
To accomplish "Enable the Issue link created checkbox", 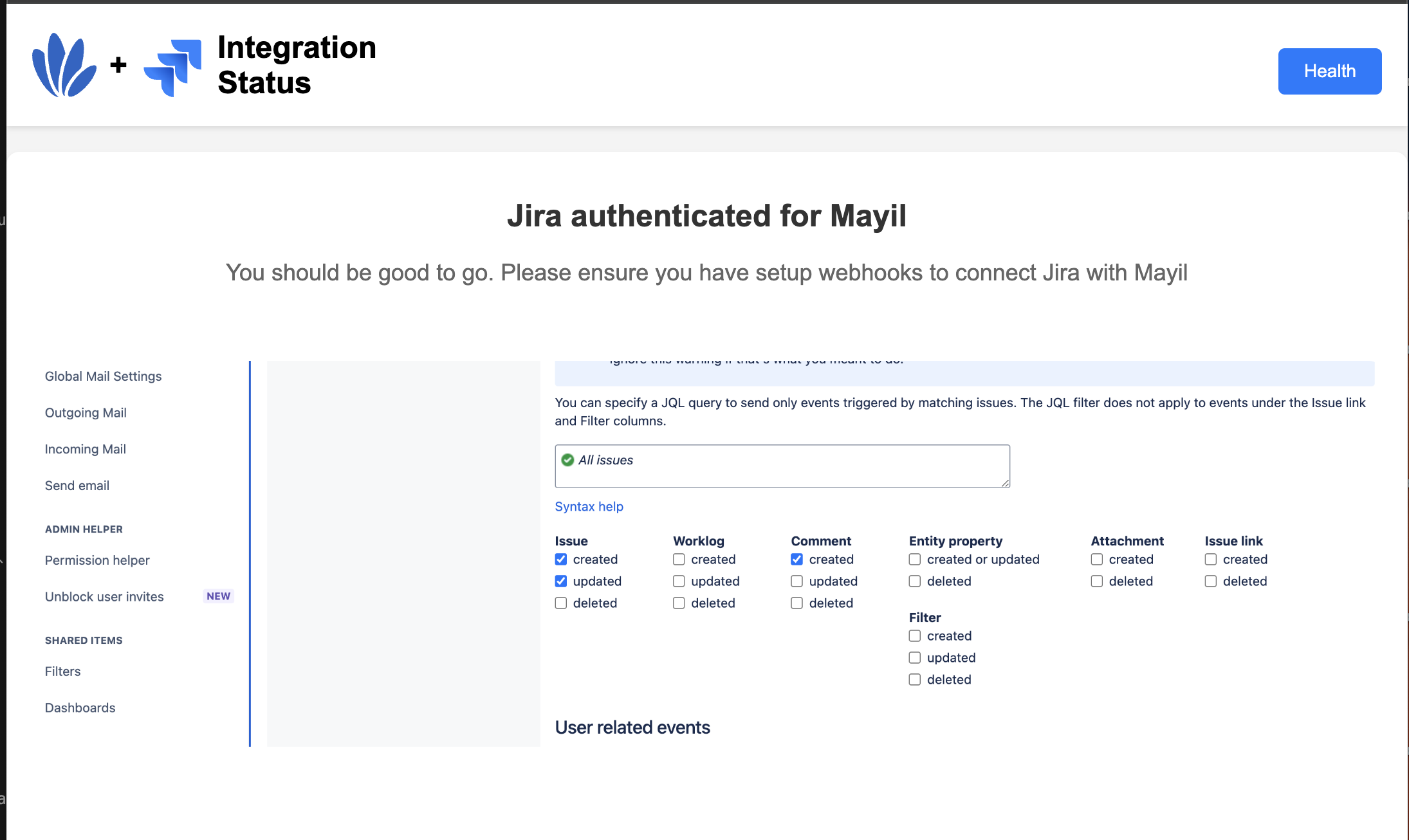I will point(1210,559).
